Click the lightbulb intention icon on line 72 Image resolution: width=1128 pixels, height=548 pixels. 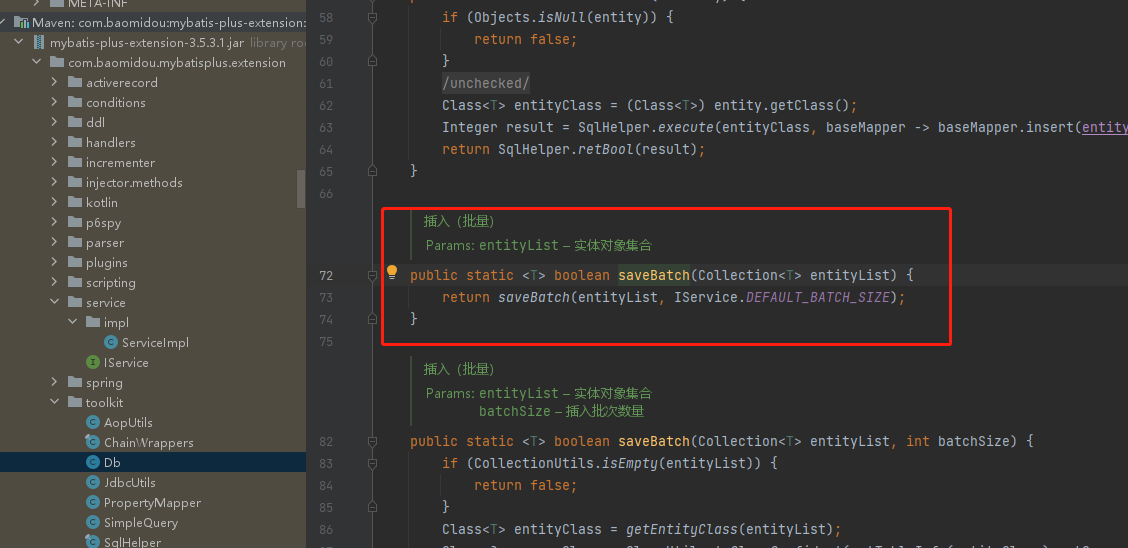point(392,273)
